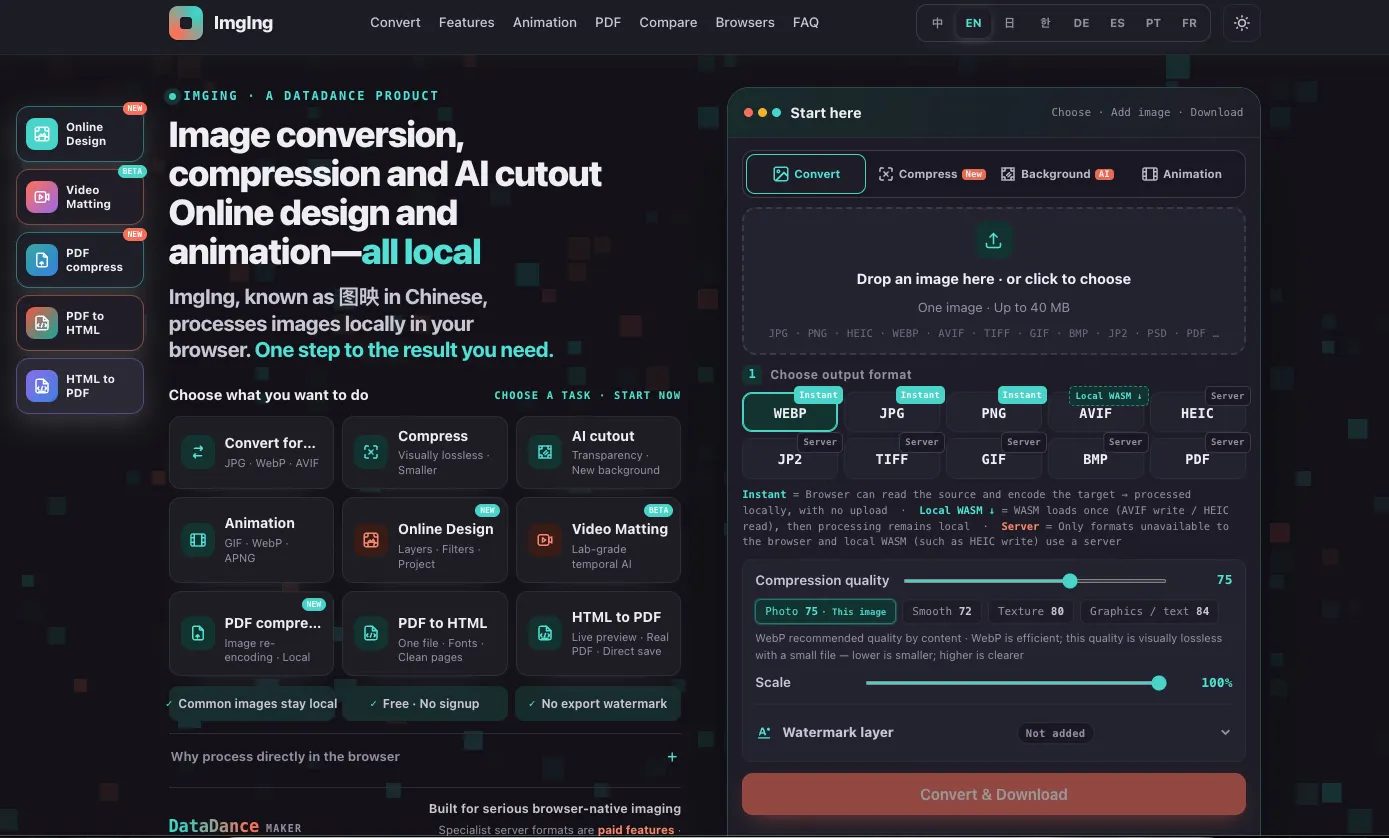This screenshot has width=1389, height=838.
Task: Choose PNG output format
Action: [994, 413]
